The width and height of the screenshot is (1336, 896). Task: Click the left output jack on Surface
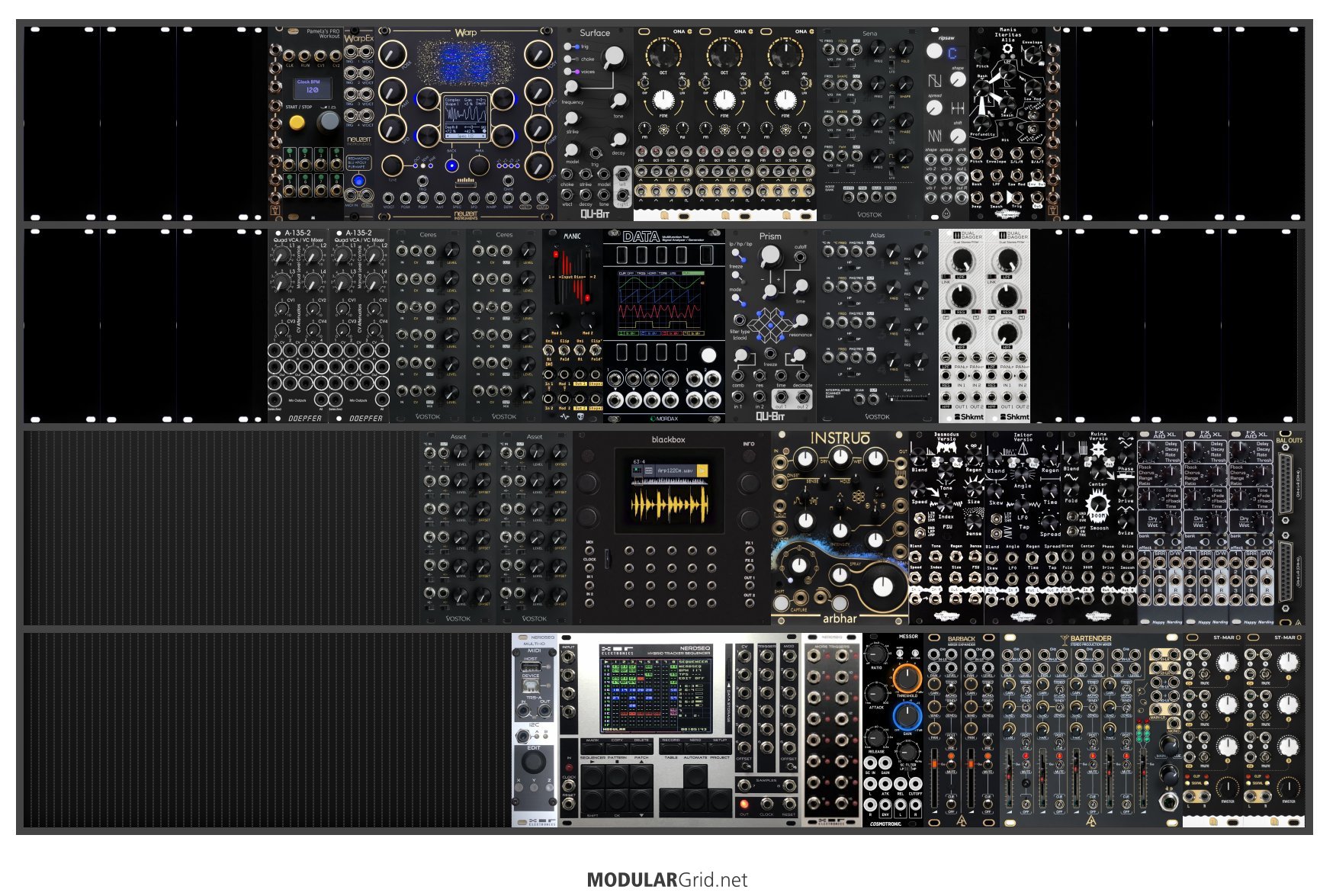tap(623, 174)
